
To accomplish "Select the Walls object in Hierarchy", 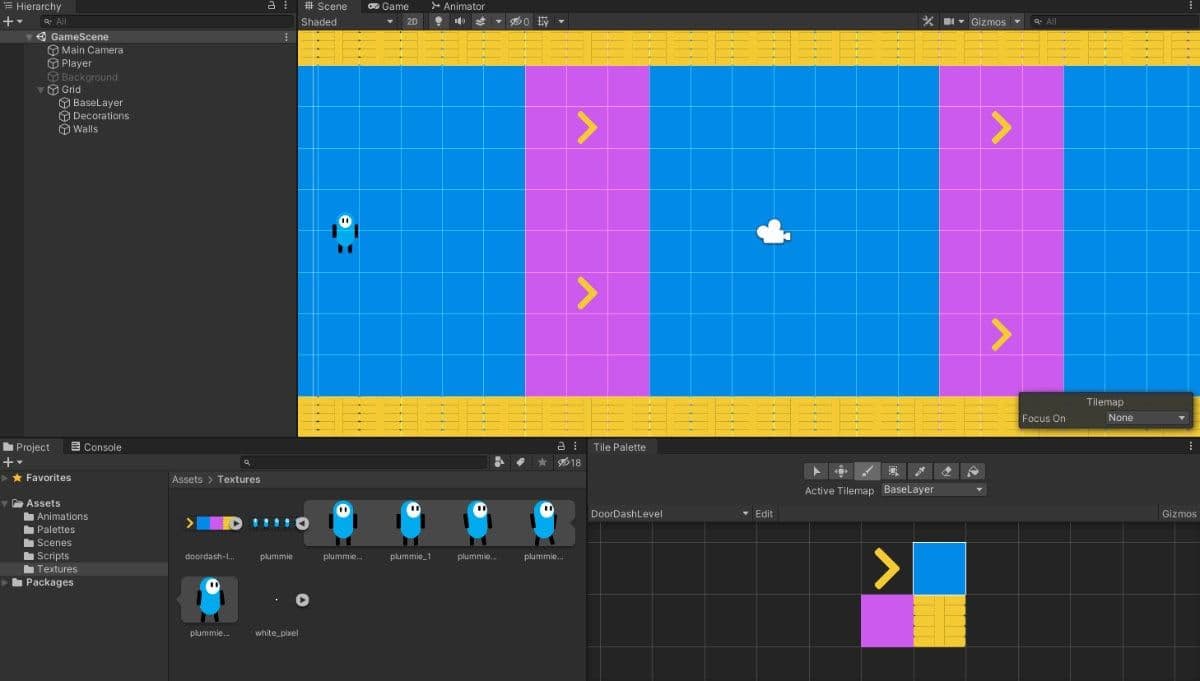I will coord(85,129).
